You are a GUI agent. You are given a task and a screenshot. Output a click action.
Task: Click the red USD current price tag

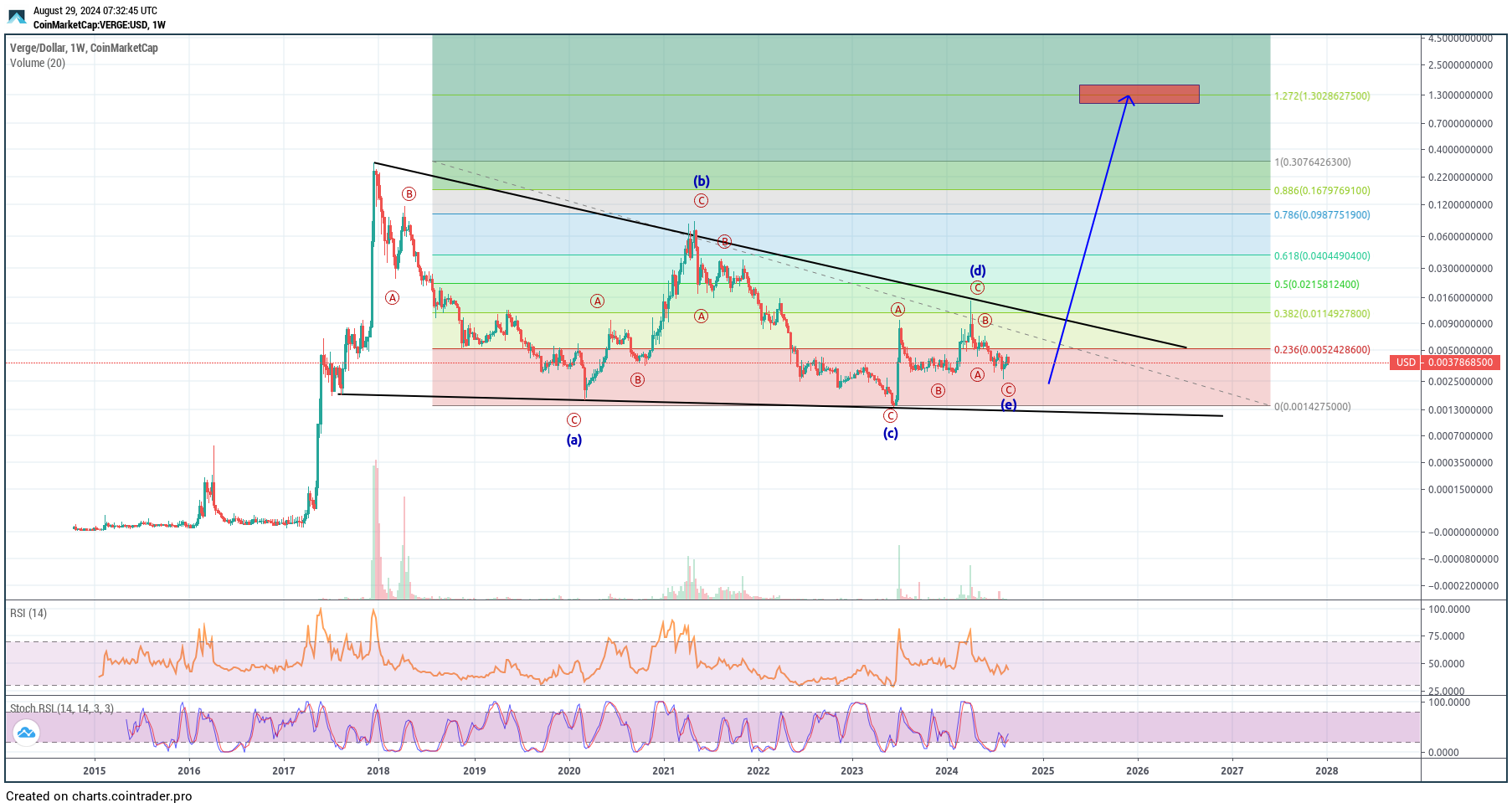[x=1445, y=363]
